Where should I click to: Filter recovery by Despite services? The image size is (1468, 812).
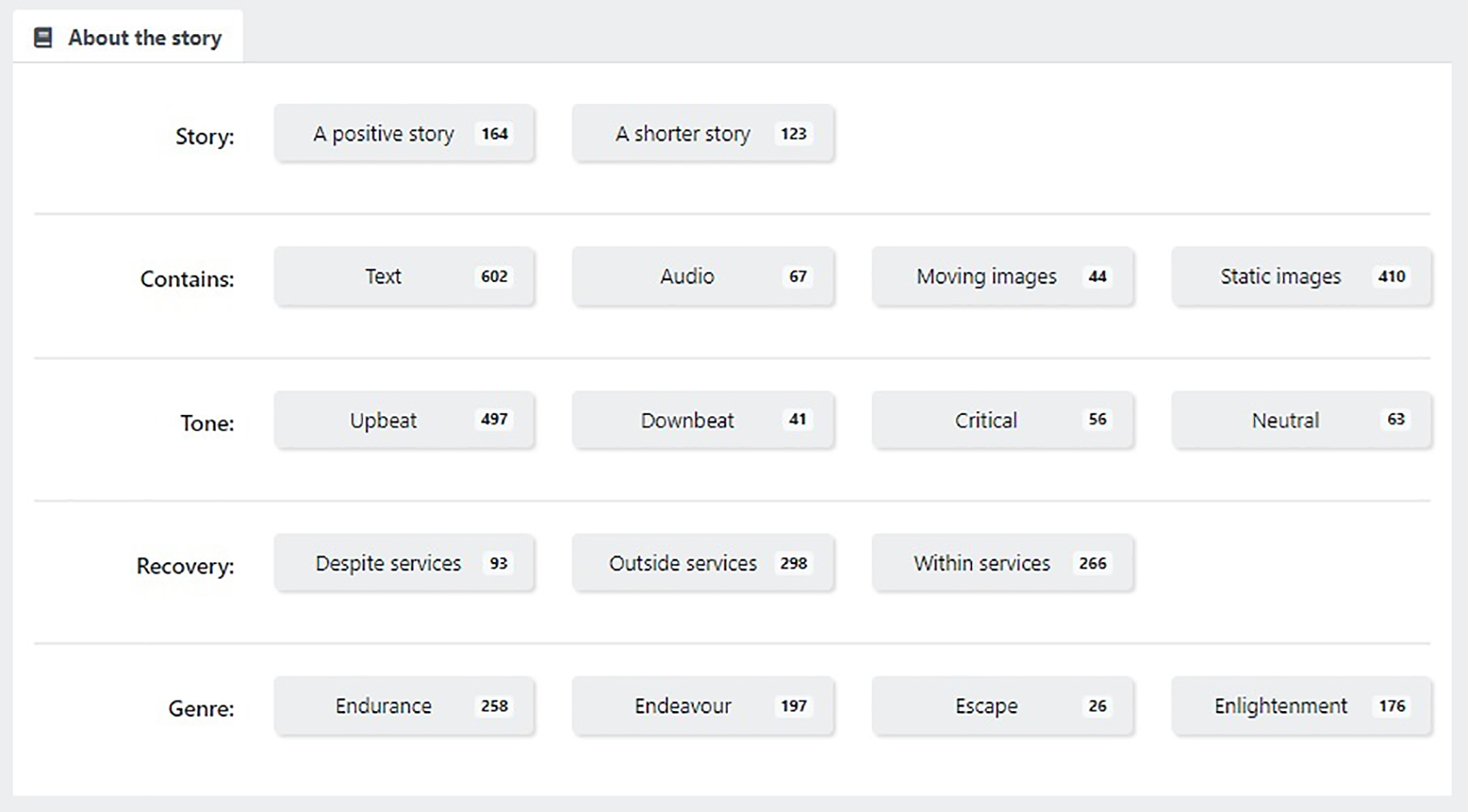point(404,563)
